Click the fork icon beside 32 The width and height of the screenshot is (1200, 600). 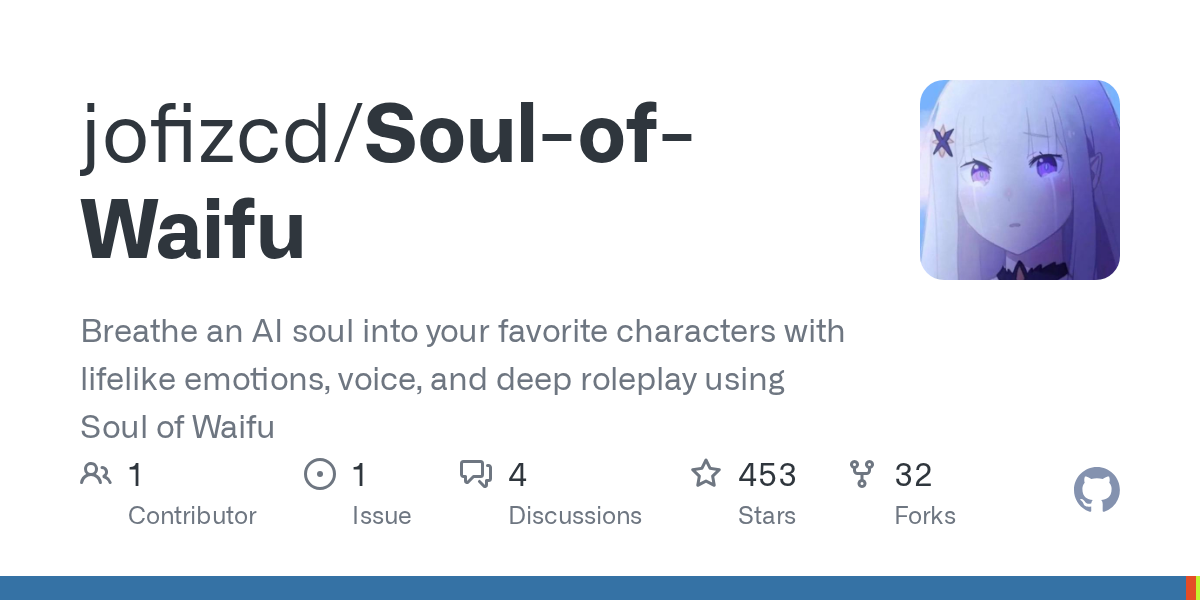point(862,473)
